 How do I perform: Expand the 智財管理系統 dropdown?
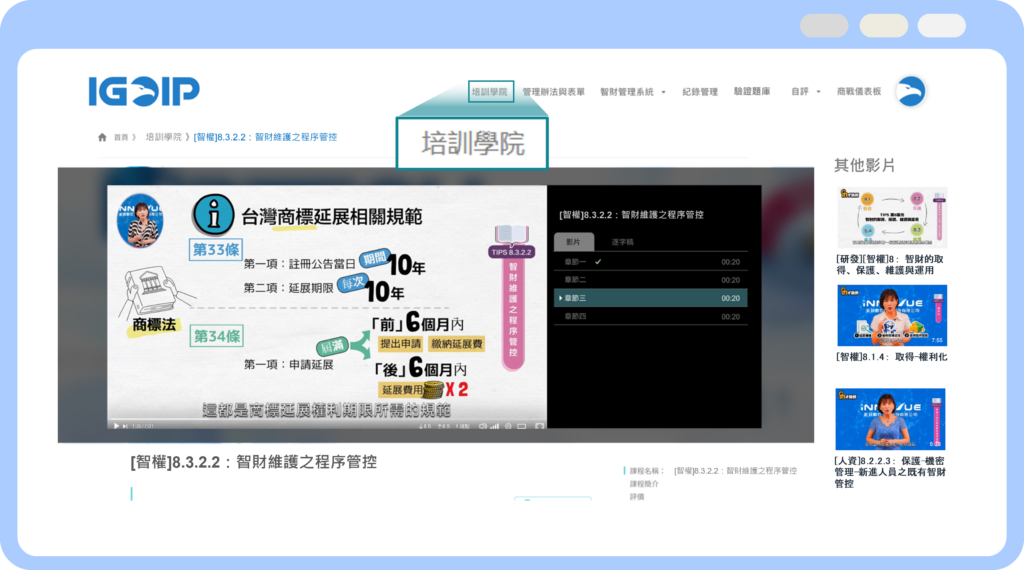[632, 92]
